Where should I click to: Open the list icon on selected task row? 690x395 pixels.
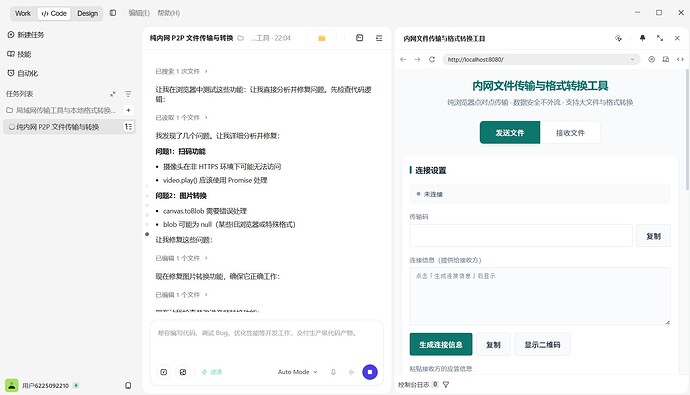coord(128,127)
